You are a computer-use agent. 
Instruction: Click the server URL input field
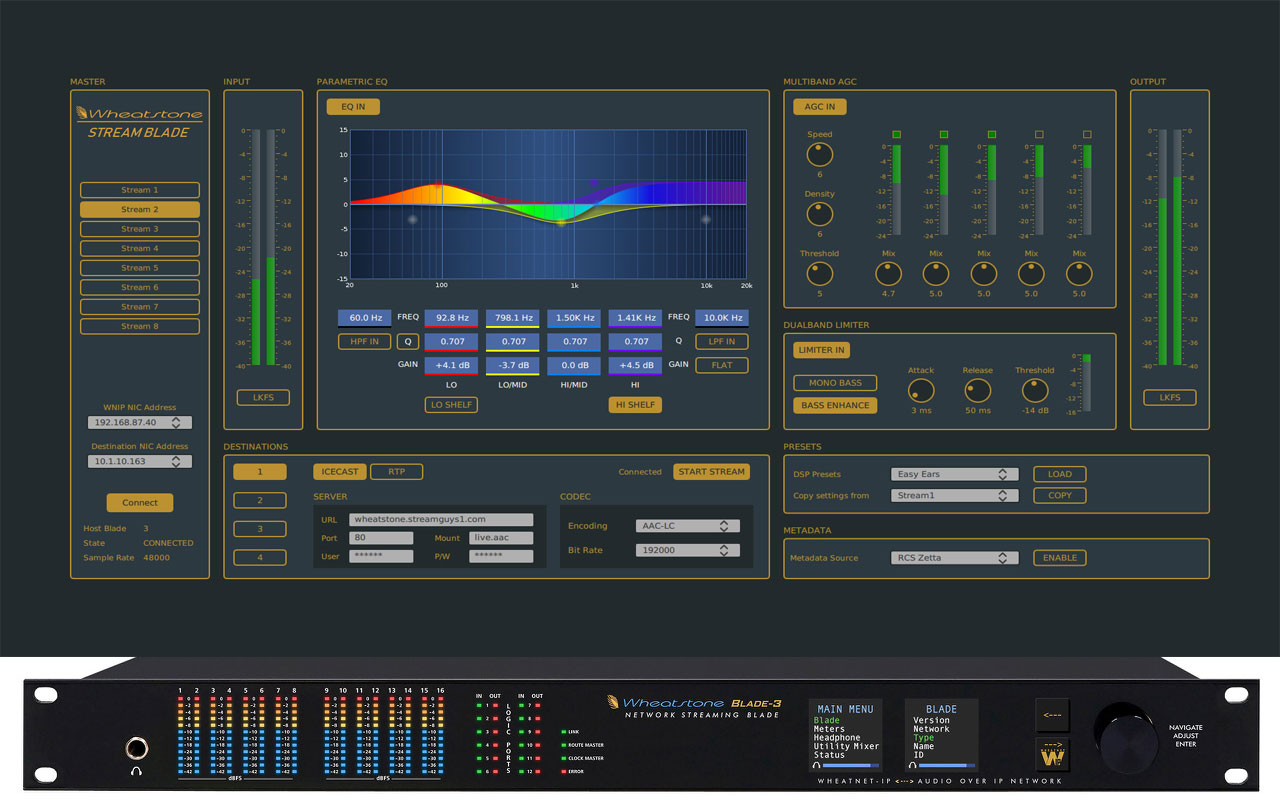point(441,520)
